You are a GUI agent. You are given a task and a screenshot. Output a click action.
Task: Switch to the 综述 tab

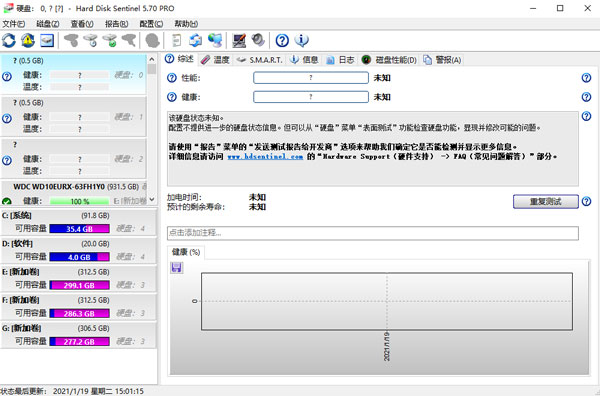[180, 59]
